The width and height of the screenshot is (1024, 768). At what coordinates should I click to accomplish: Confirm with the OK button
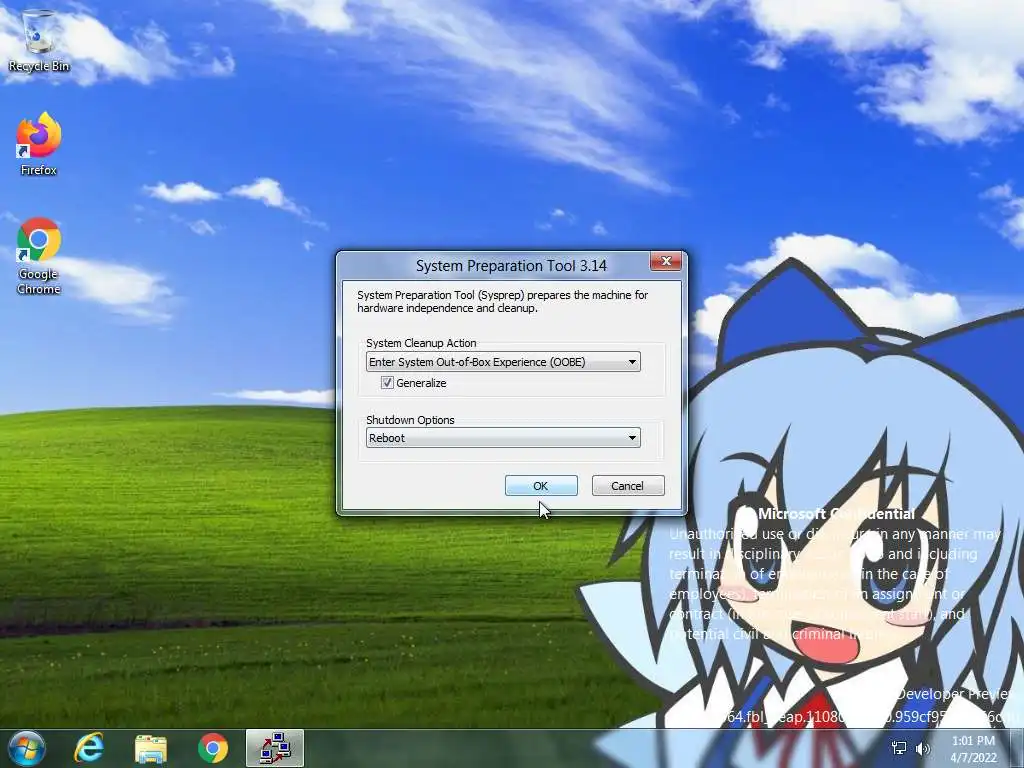[x=541, y=486]
